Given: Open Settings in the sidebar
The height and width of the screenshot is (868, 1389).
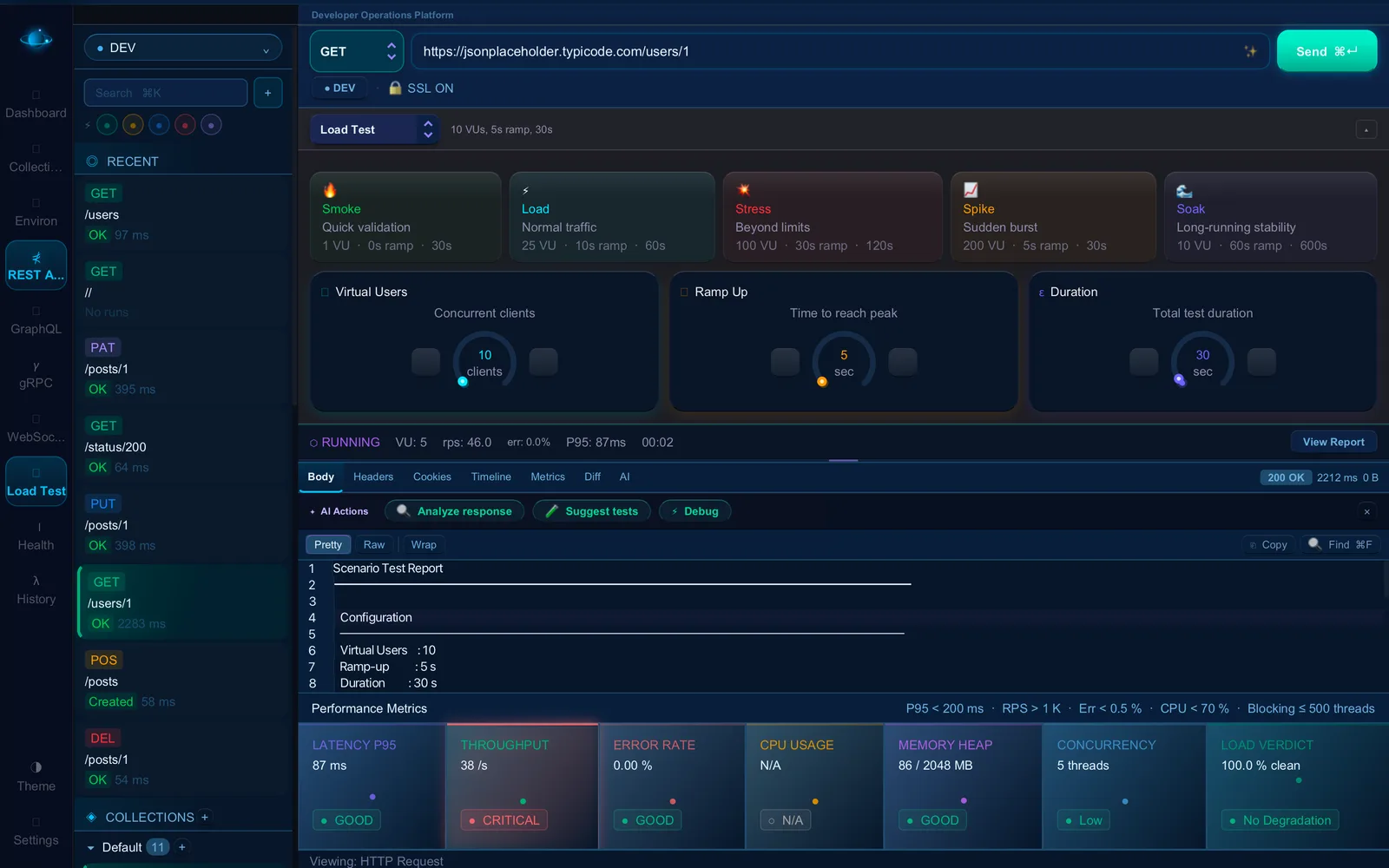Looking at the screenshot, I should pos(36,831).
